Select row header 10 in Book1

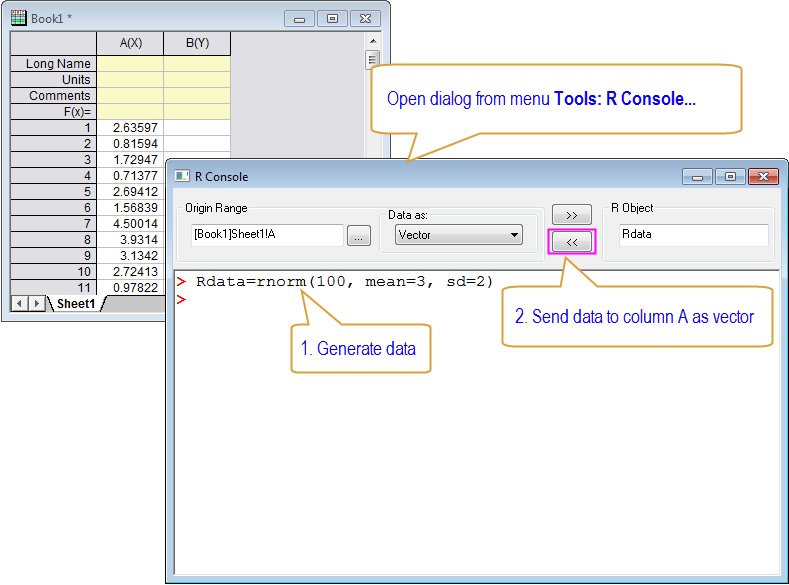pyautogui.click(x=53, y=272)
